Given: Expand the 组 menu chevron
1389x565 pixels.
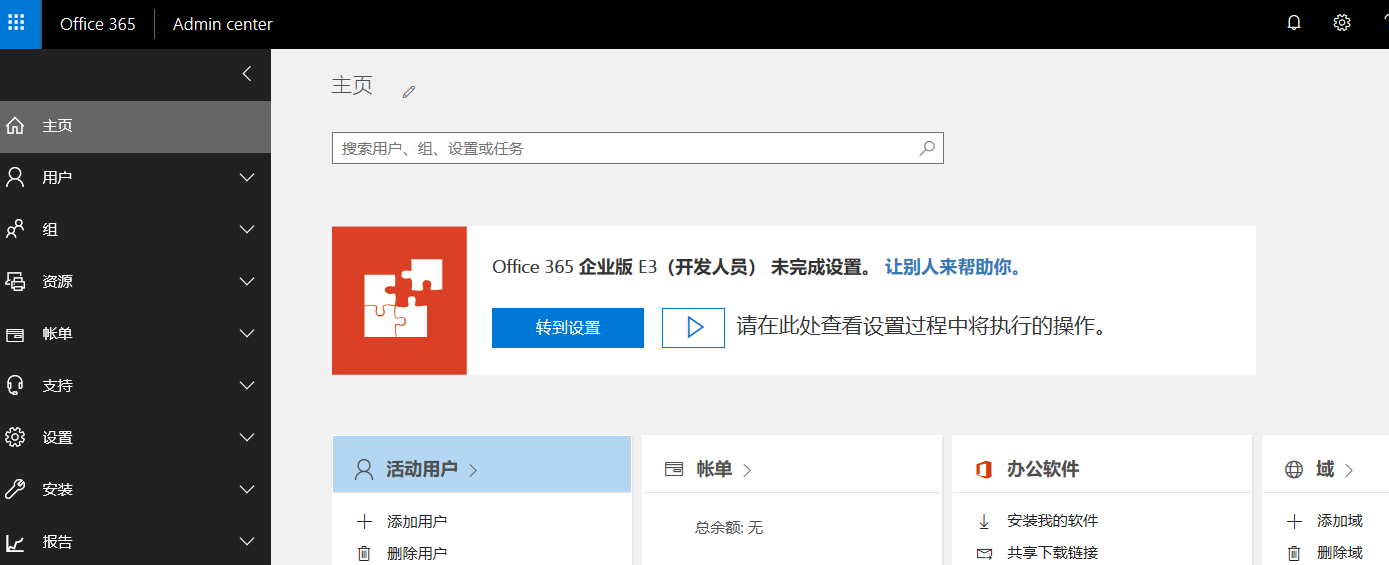Looking at the screenshot, I should pos(247,230).
